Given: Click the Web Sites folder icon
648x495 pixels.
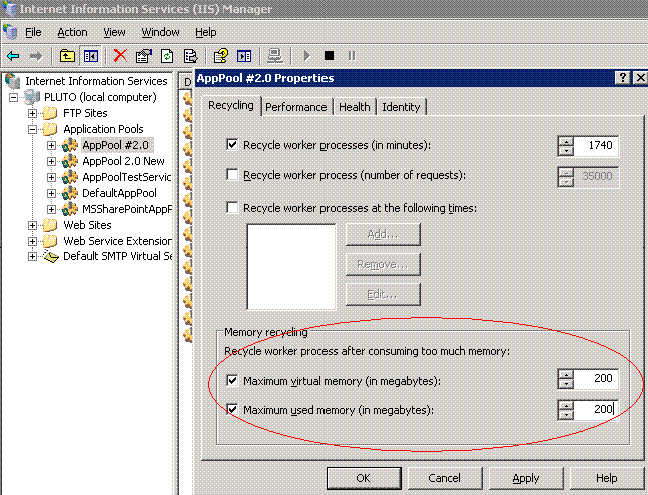Looking at the screenshot, I should 50,225.
